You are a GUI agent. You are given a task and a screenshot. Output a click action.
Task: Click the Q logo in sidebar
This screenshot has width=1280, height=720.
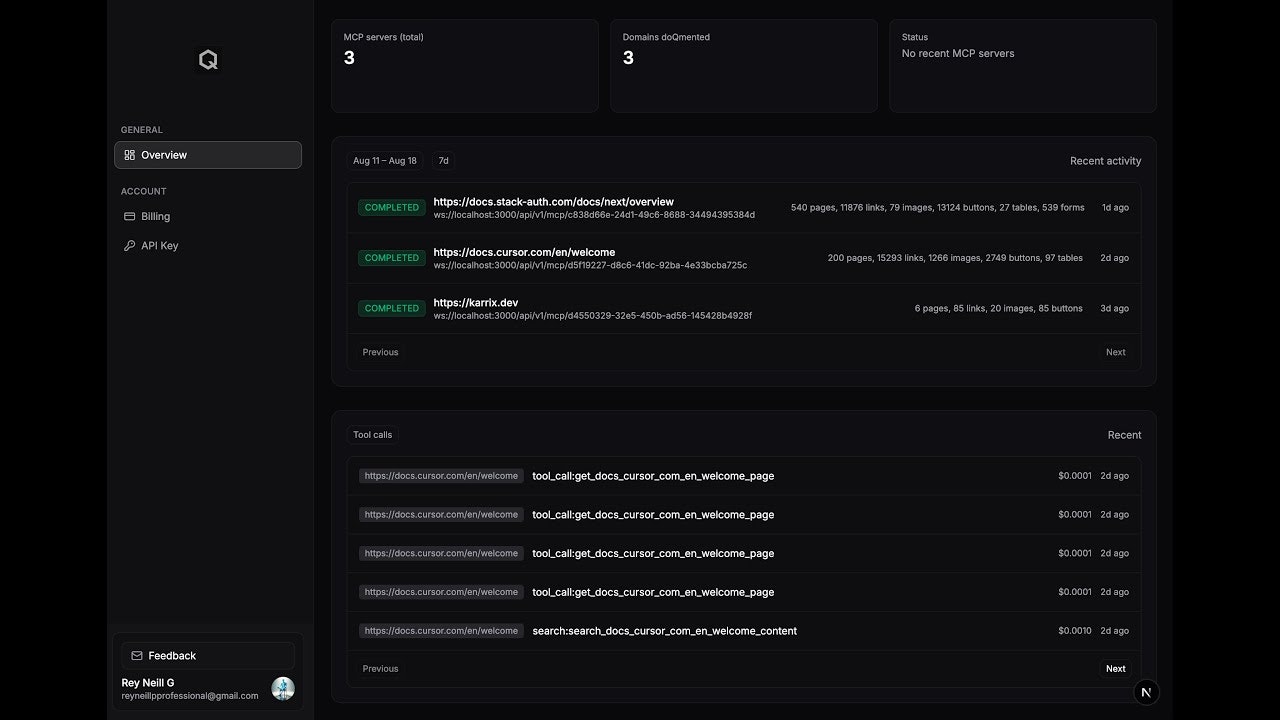208,60
